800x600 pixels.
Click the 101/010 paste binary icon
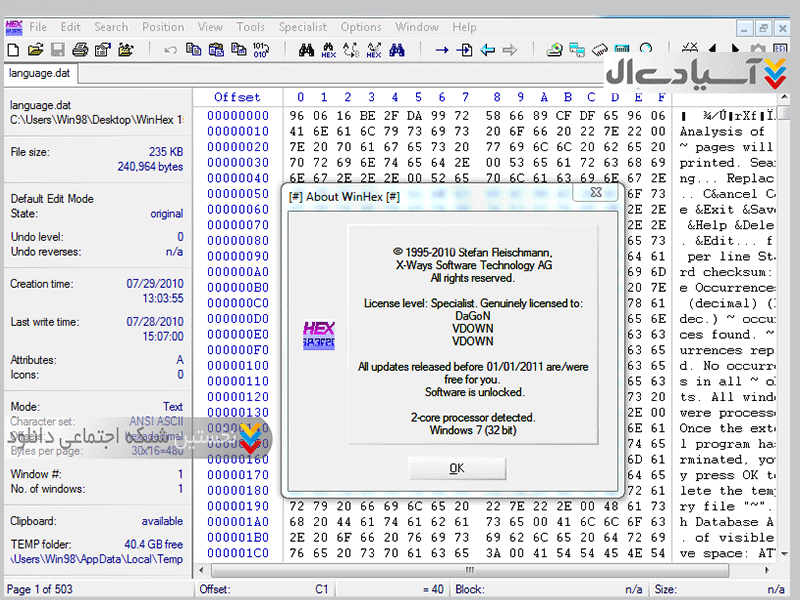coord(260,49)
